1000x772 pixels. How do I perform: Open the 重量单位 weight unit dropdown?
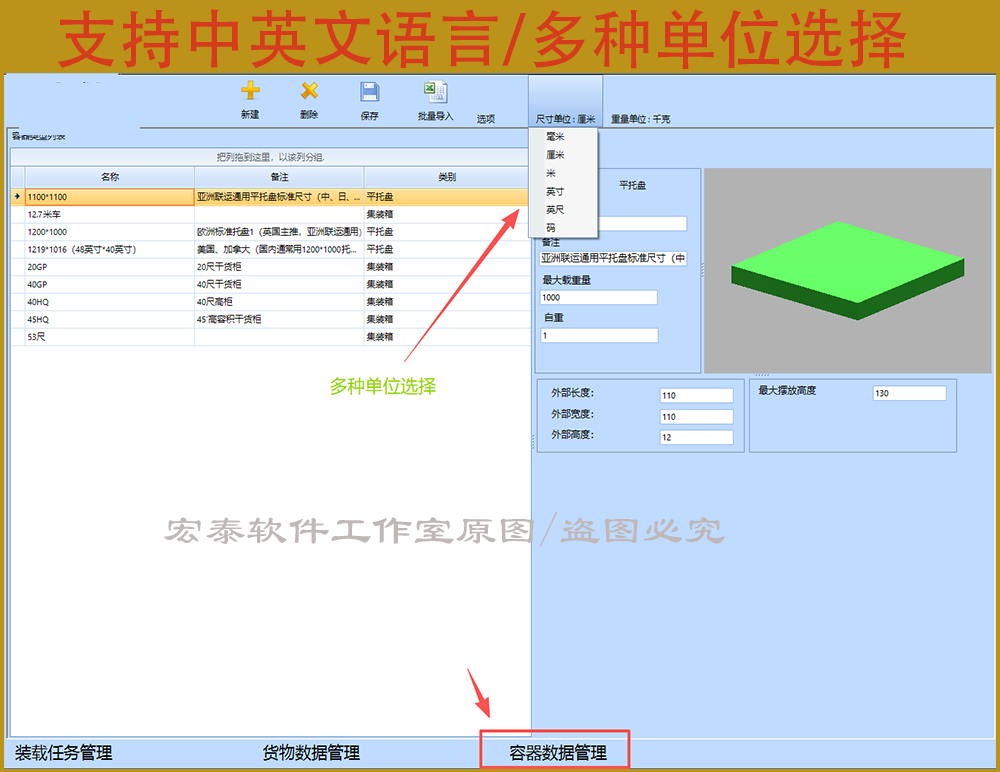[x=640, y=119]
